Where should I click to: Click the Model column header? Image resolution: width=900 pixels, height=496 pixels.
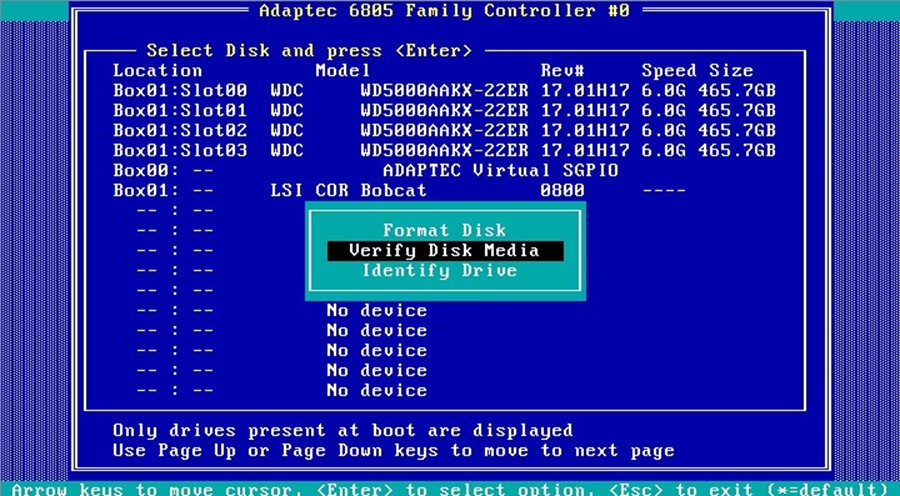click(343, 71)
